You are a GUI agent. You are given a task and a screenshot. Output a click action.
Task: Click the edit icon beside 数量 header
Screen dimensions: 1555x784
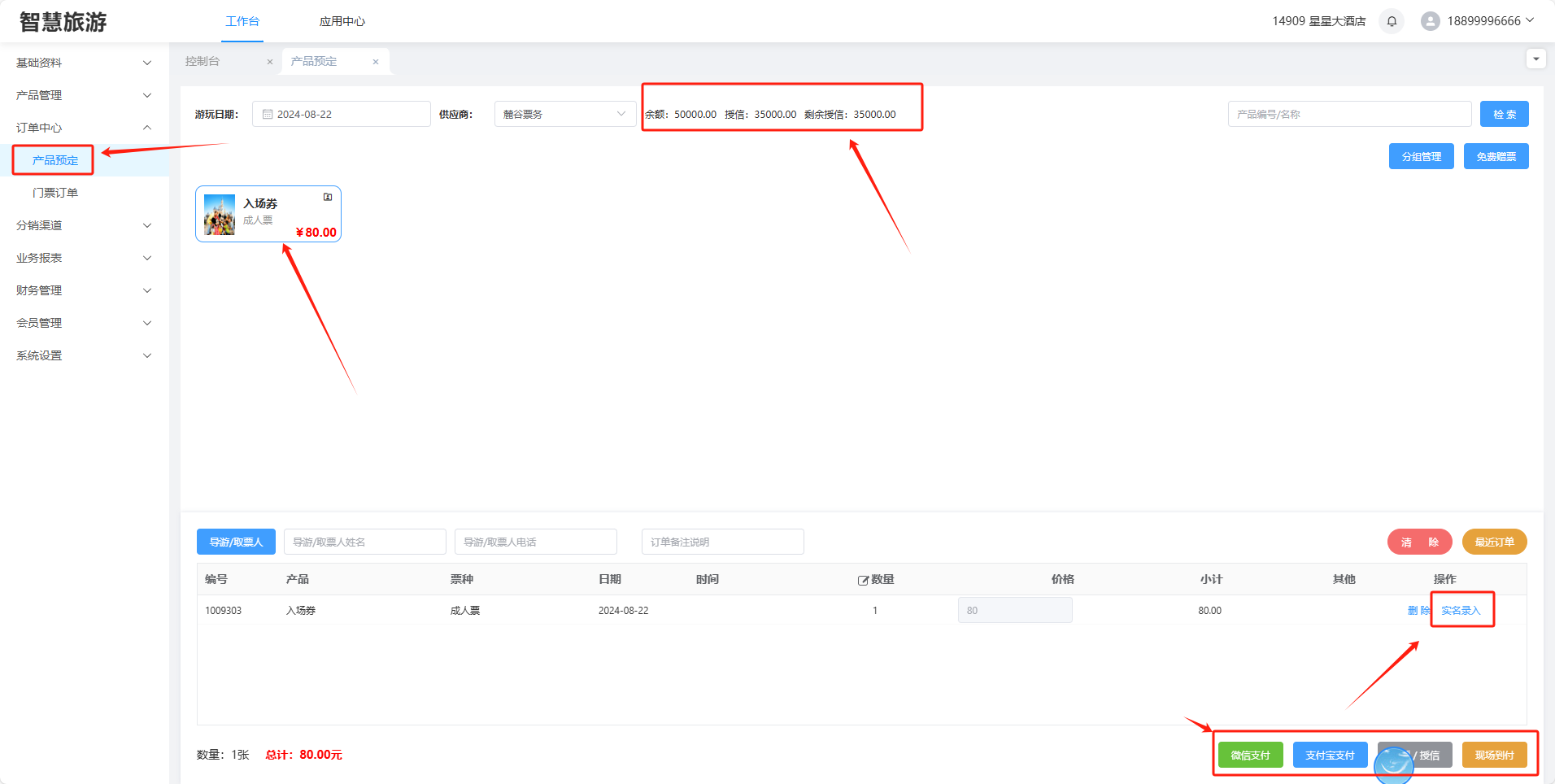tap(863, 580)
